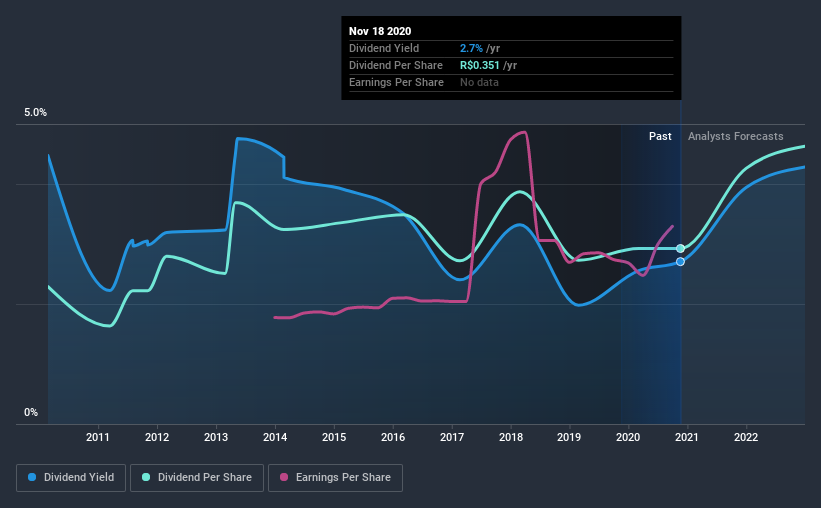This screenshot has width=821, height=508.
Task: Click the 2011 x-axis year label
Action: click(97, 437)
